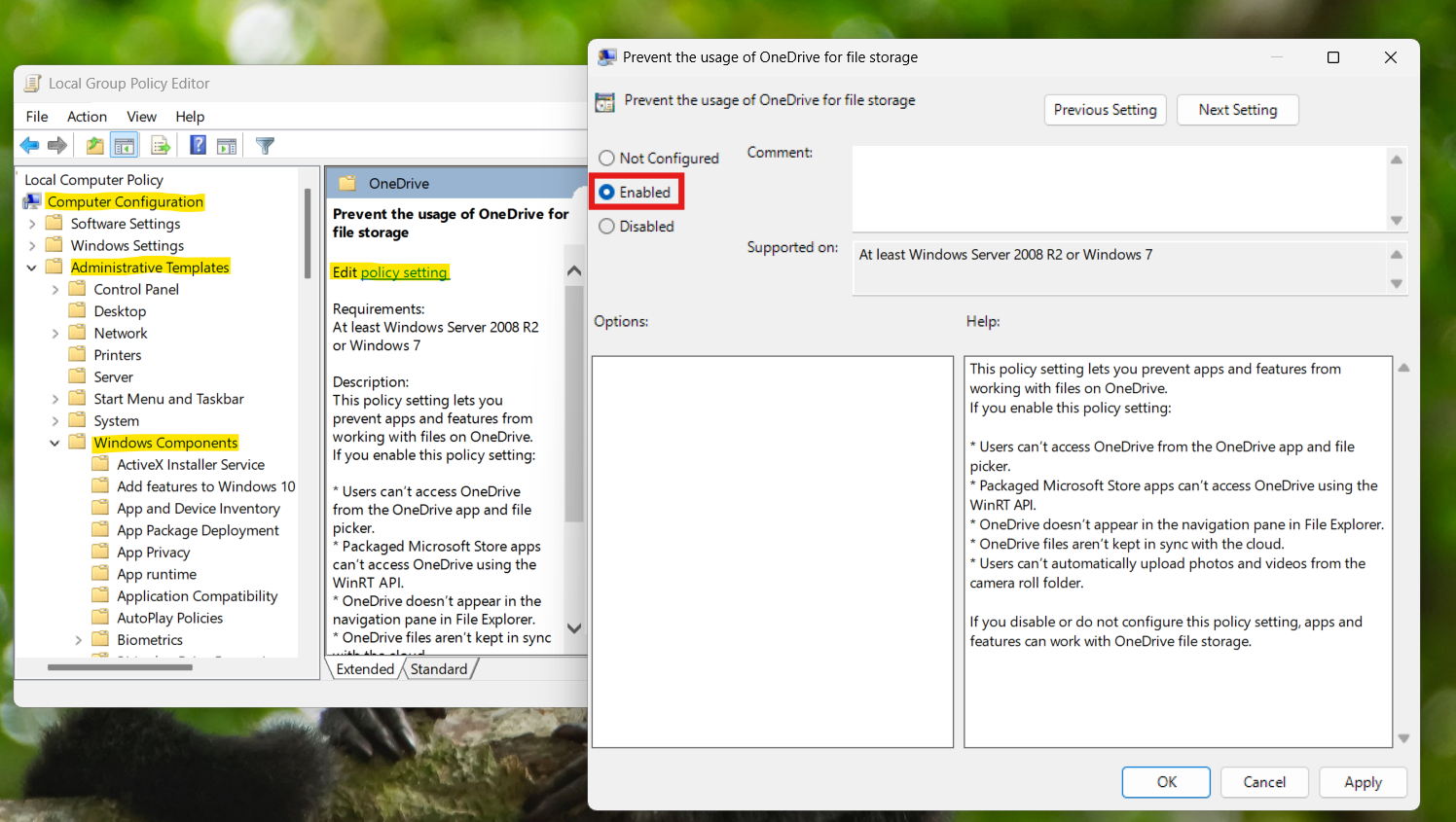This screenshot has height=822, width=1456.
Task: Click the AutoPlay Policies folder icon
Action: (100, 618)
